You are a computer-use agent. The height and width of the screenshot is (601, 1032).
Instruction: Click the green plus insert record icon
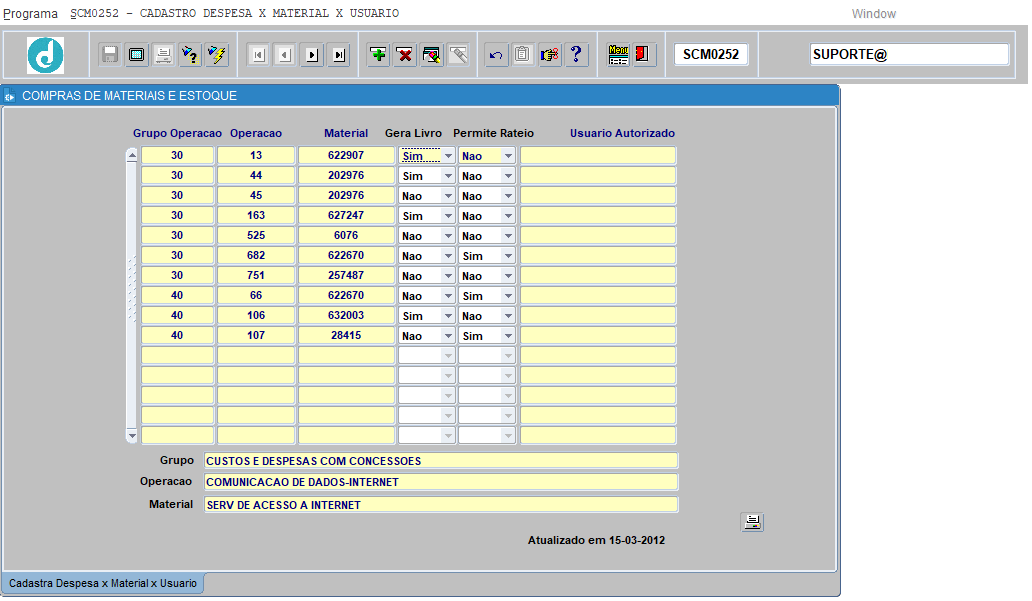378,55
